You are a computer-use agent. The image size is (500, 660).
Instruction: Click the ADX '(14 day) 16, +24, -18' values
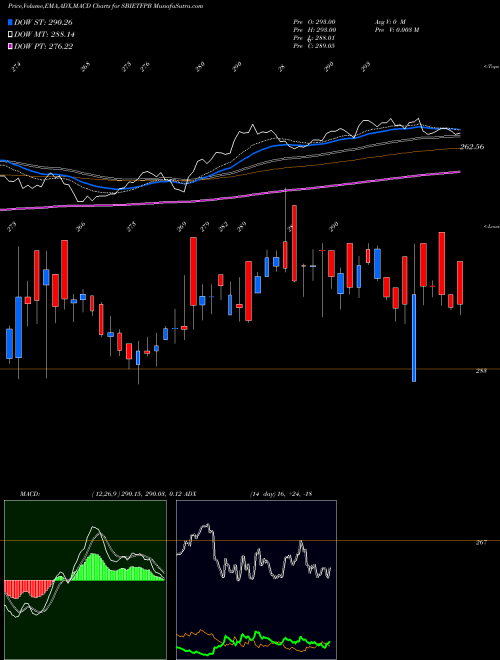click(x=281, y=494)
